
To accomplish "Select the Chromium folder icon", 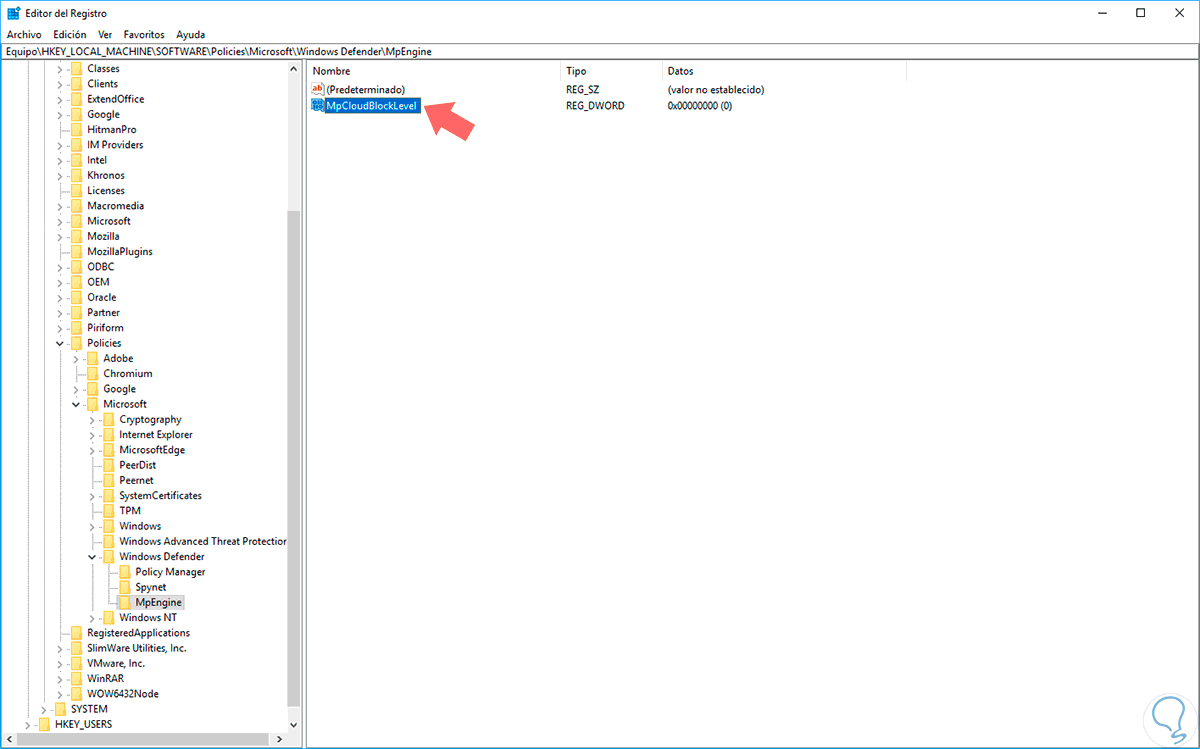I will click(x=93, y=374).
